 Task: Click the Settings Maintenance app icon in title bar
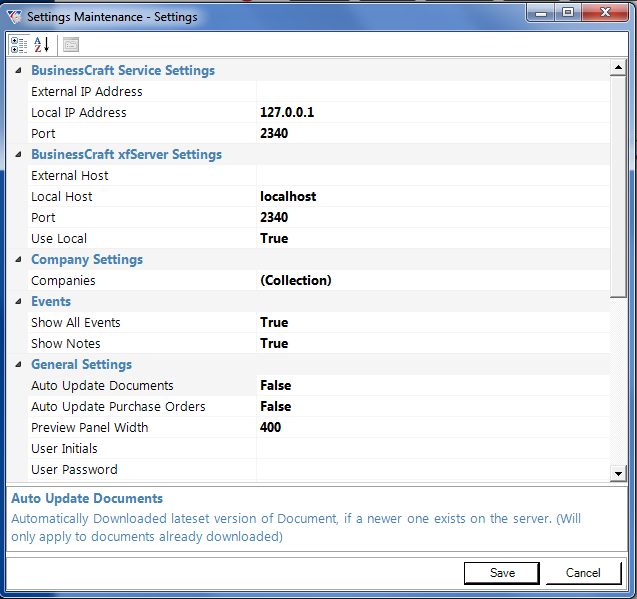click(15, 17)
